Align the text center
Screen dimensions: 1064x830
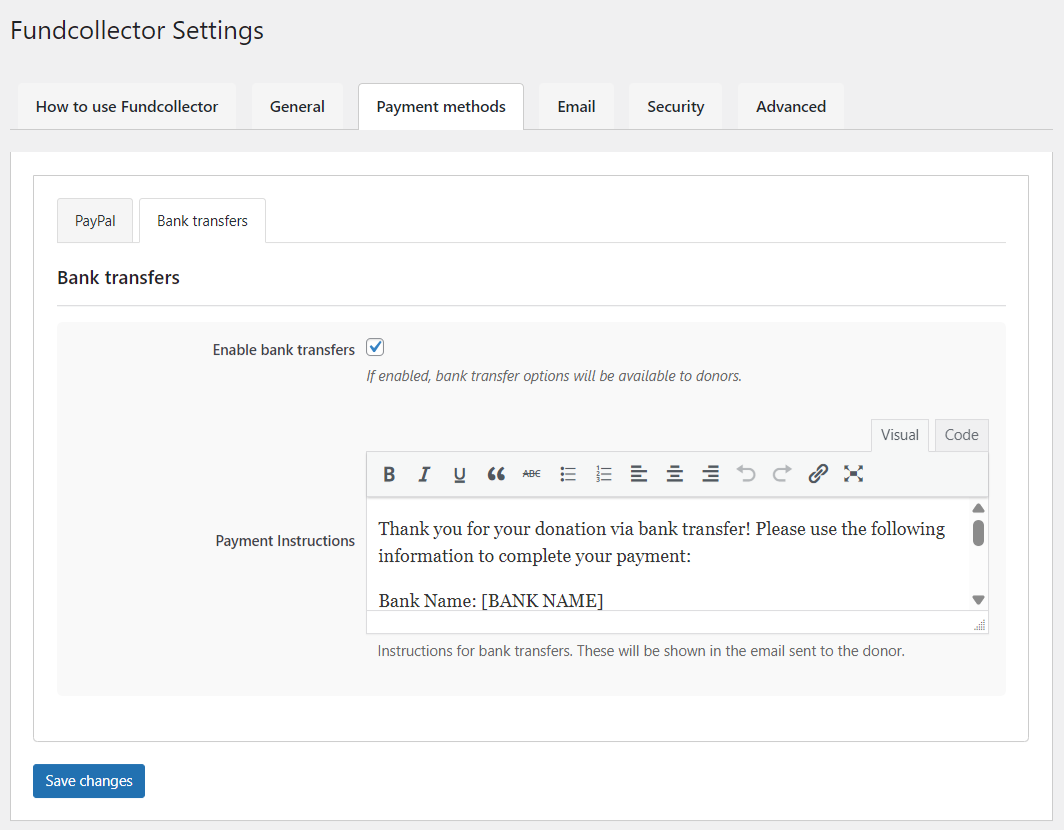(674, 474)
